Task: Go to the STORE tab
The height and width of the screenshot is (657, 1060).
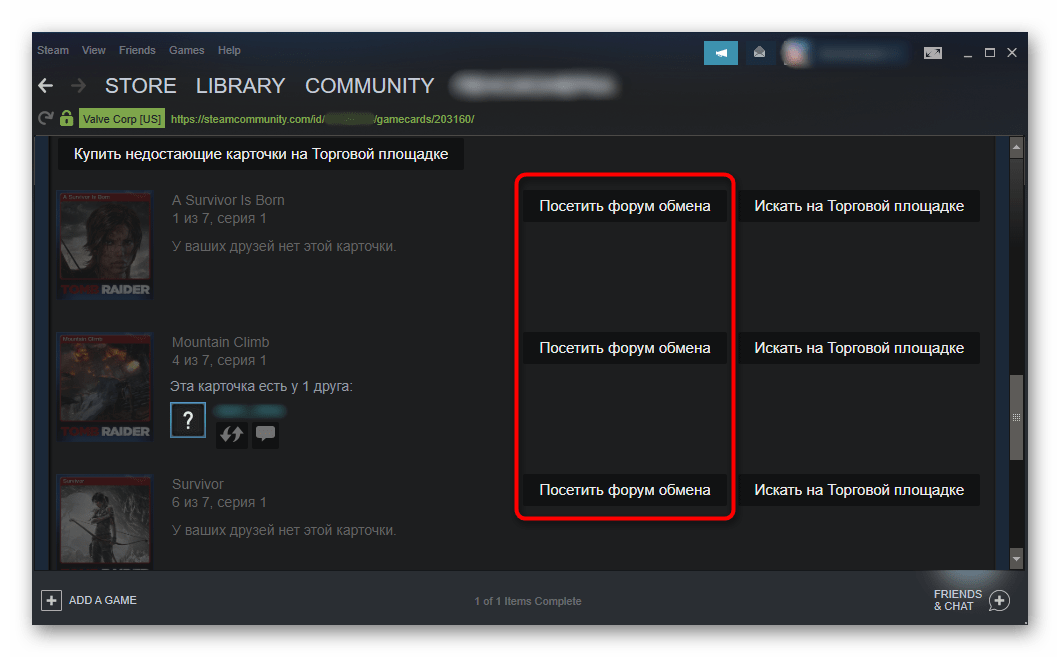Action: 141,86
